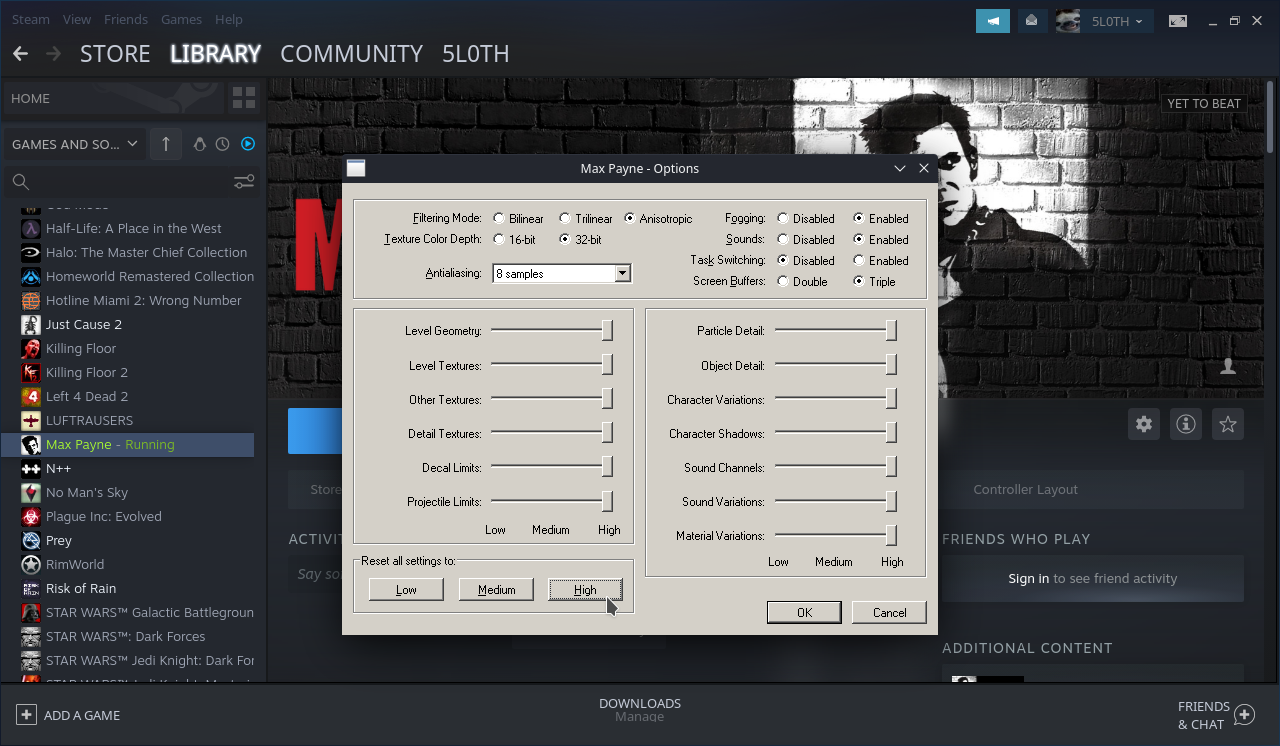Choose 32-bit texture color depth

click(x=565, y=239)
